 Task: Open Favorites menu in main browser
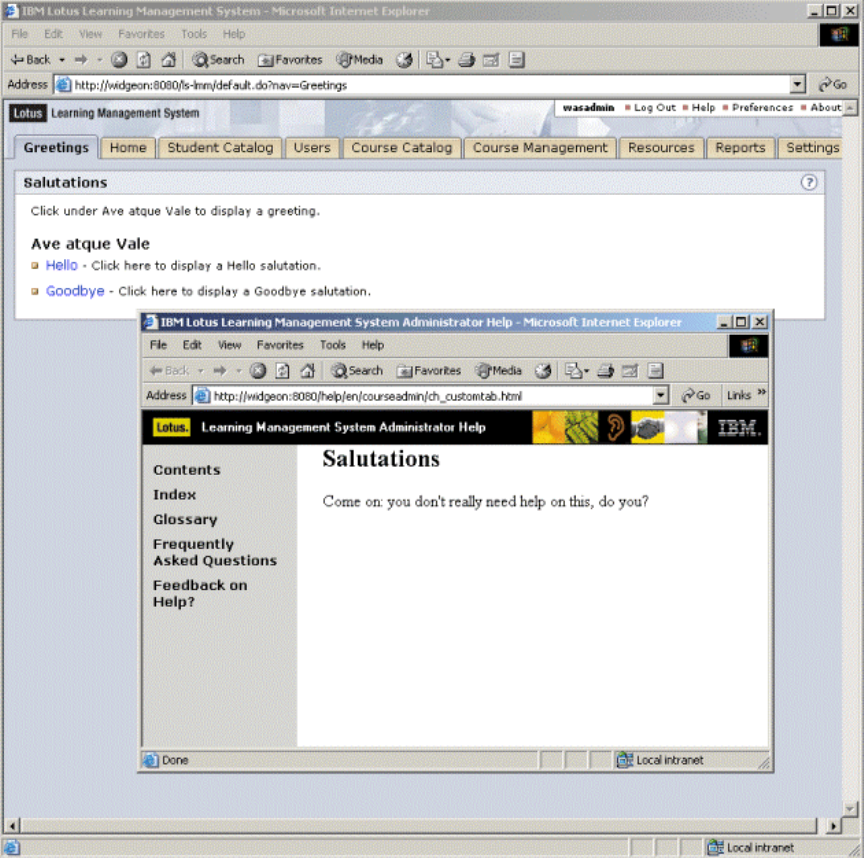pos(141,34)
